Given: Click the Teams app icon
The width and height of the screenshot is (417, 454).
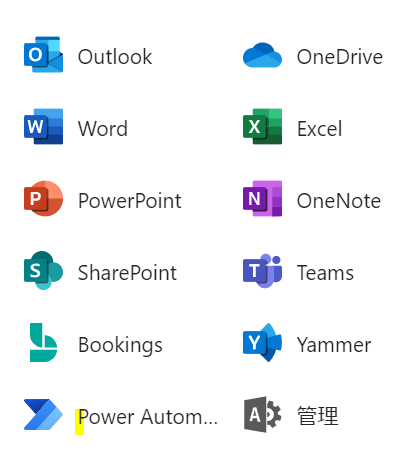Looking at the screenshot, I should coord(262,271).
